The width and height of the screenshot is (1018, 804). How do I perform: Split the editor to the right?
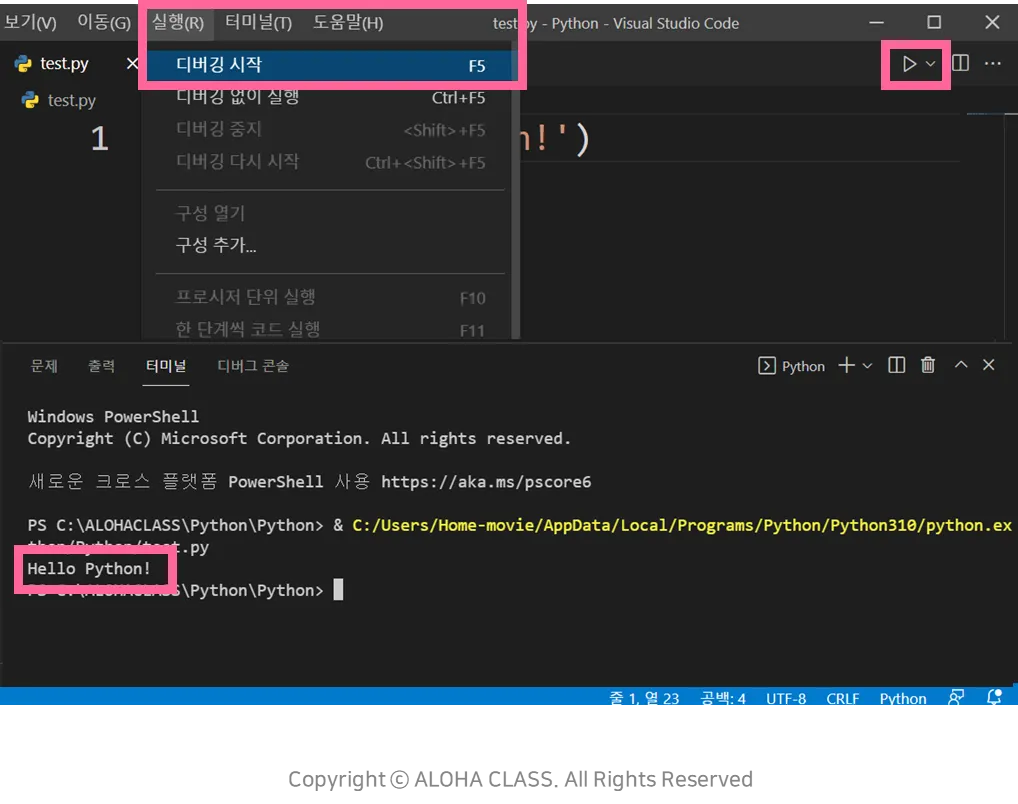tap(961, 63)
